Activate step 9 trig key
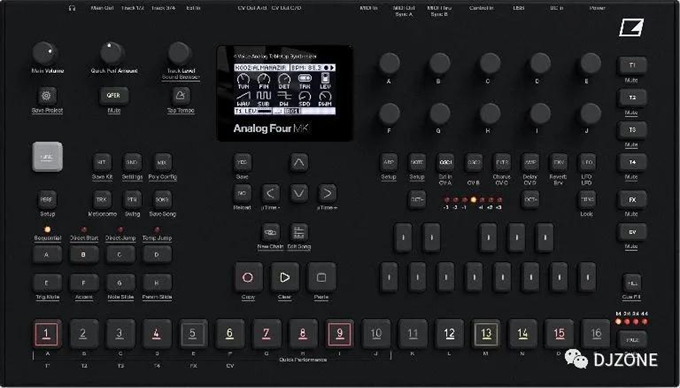This screenshot has width=680, height=388. (x=340, y=334)
